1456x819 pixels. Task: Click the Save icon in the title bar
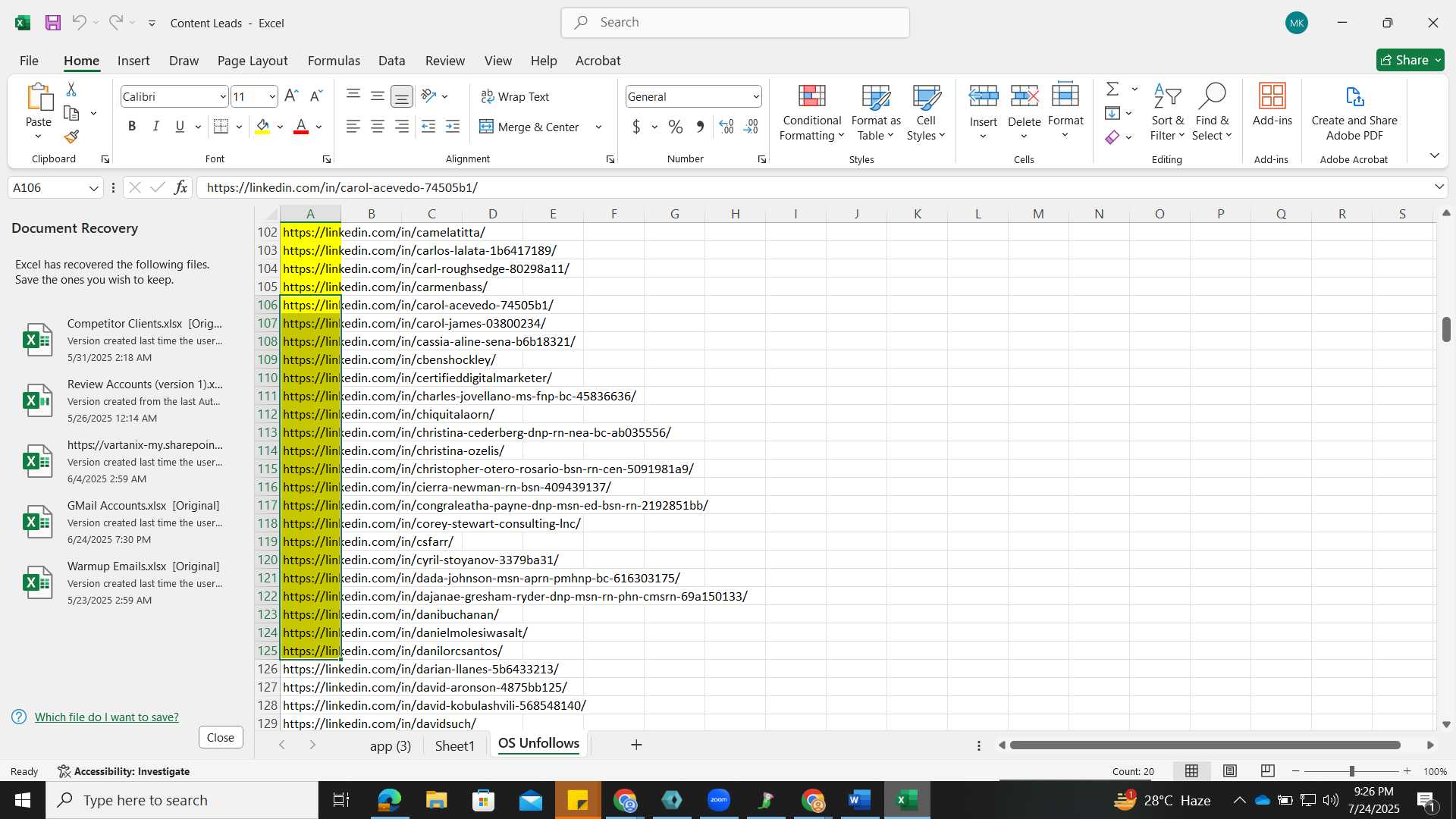pos(53,23)
